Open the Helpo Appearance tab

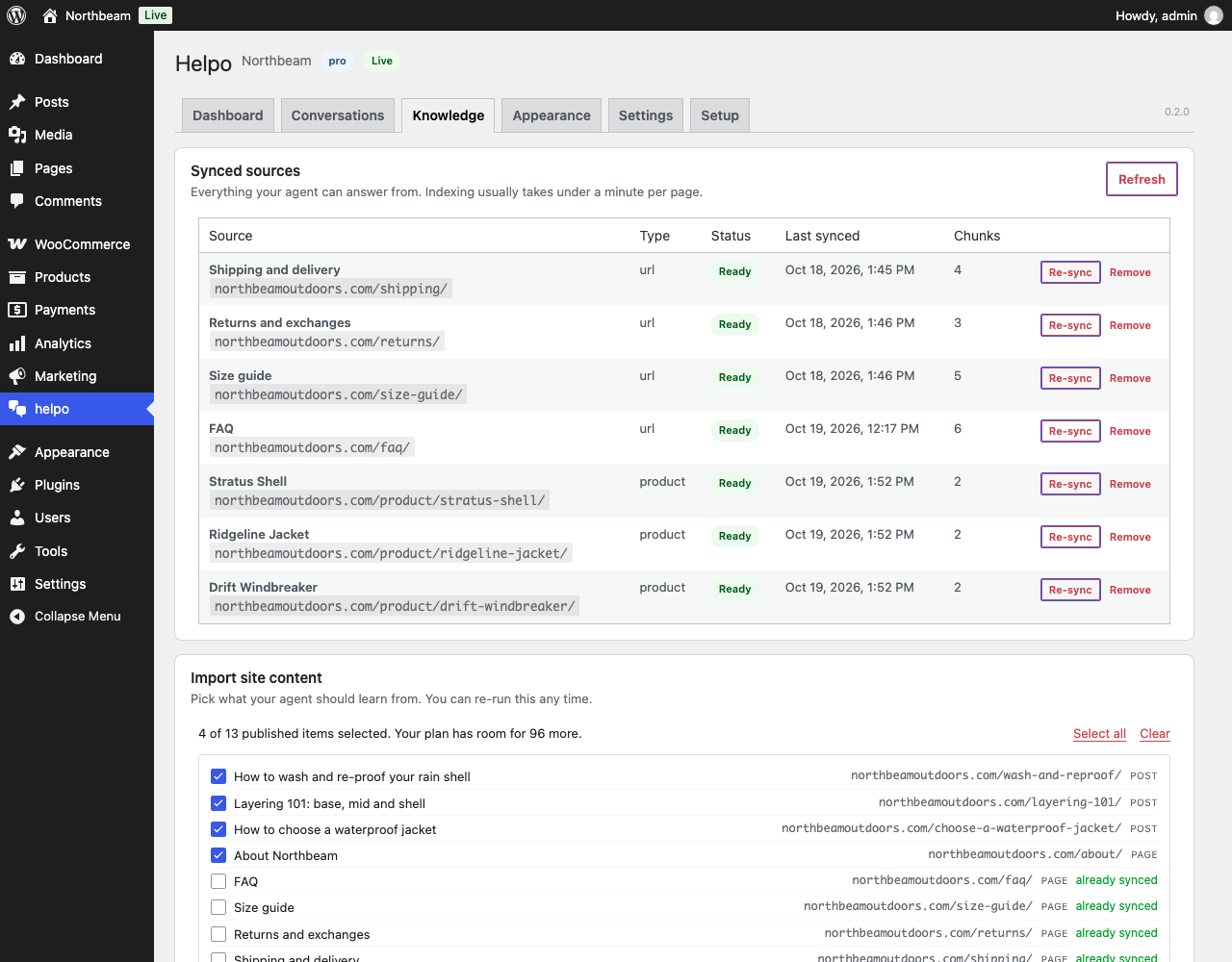pyautogui.click(x=552, y=115)
